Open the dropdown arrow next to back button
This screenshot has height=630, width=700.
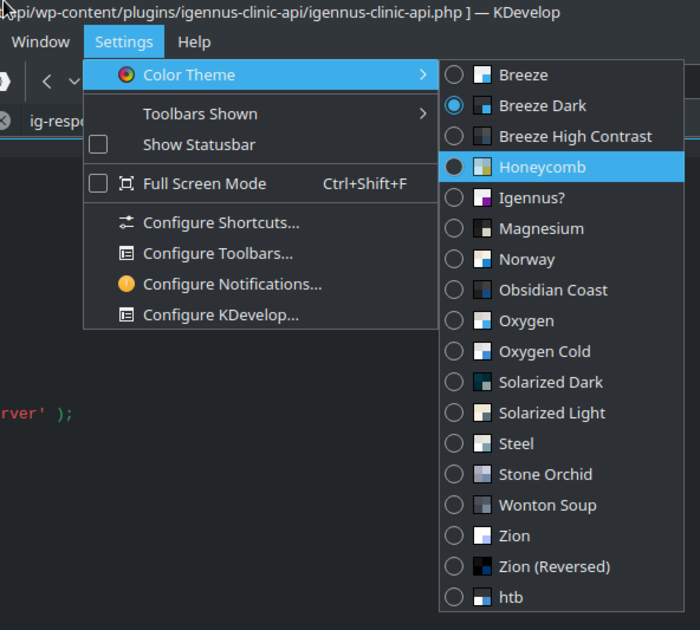(73, 82)
